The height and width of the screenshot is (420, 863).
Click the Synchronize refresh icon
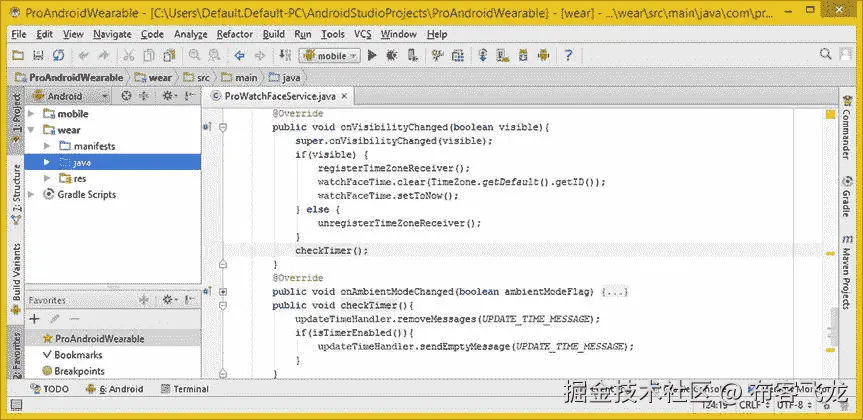58,55
